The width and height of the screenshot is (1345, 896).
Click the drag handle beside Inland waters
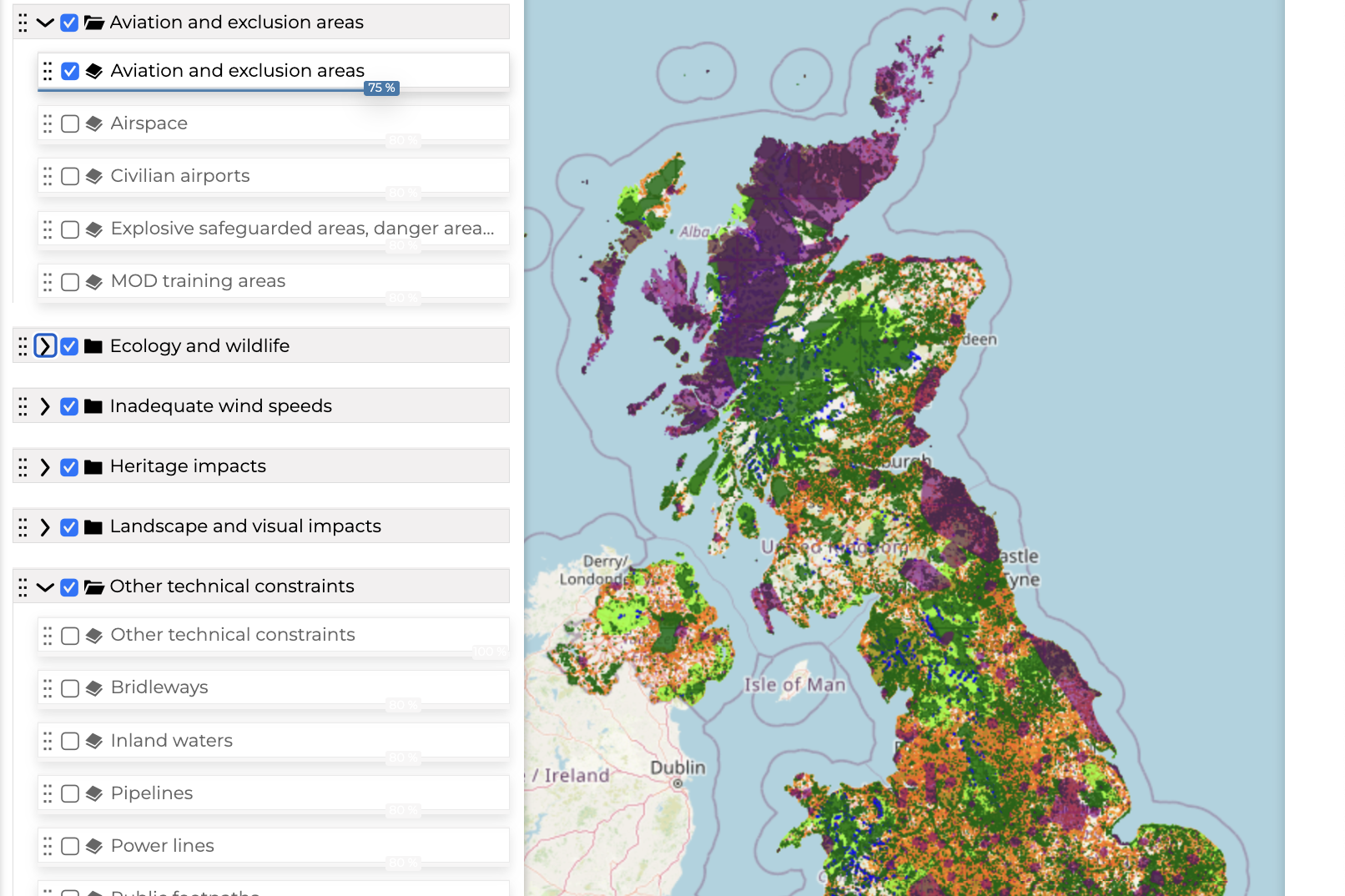click(x=48, y=741)
